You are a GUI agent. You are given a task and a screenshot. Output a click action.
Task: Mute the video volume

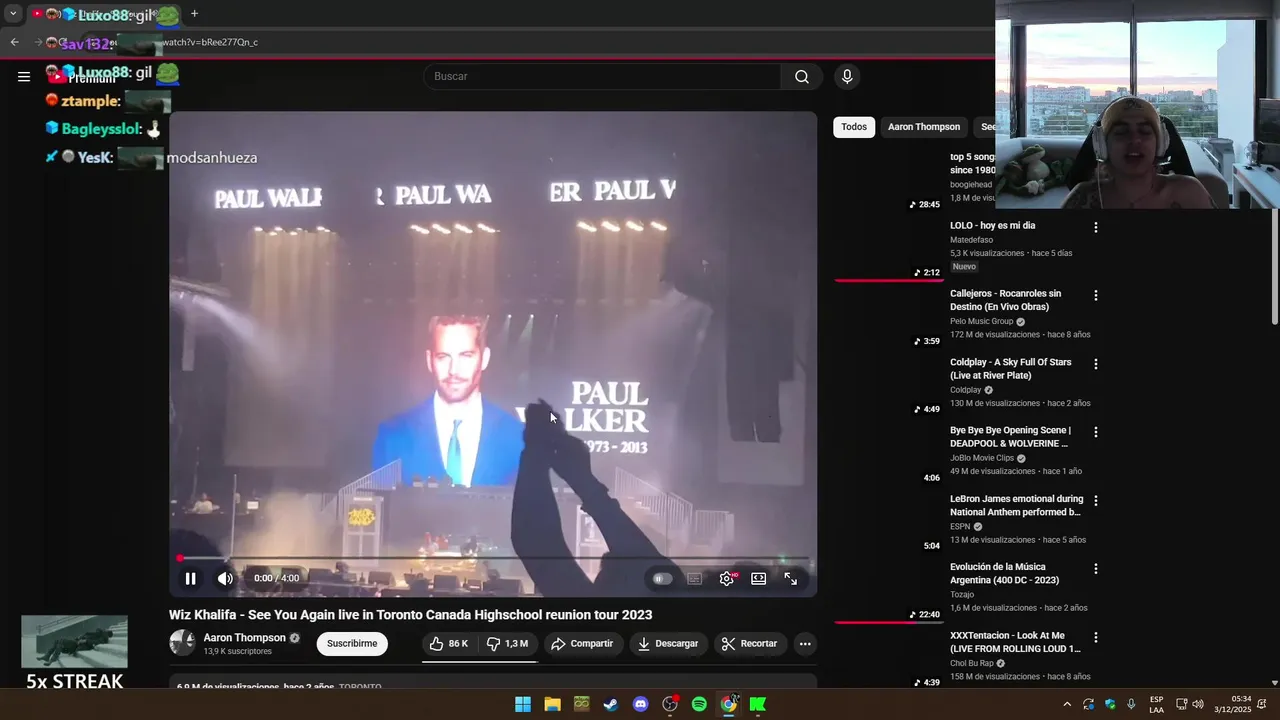tap(225, 578)
